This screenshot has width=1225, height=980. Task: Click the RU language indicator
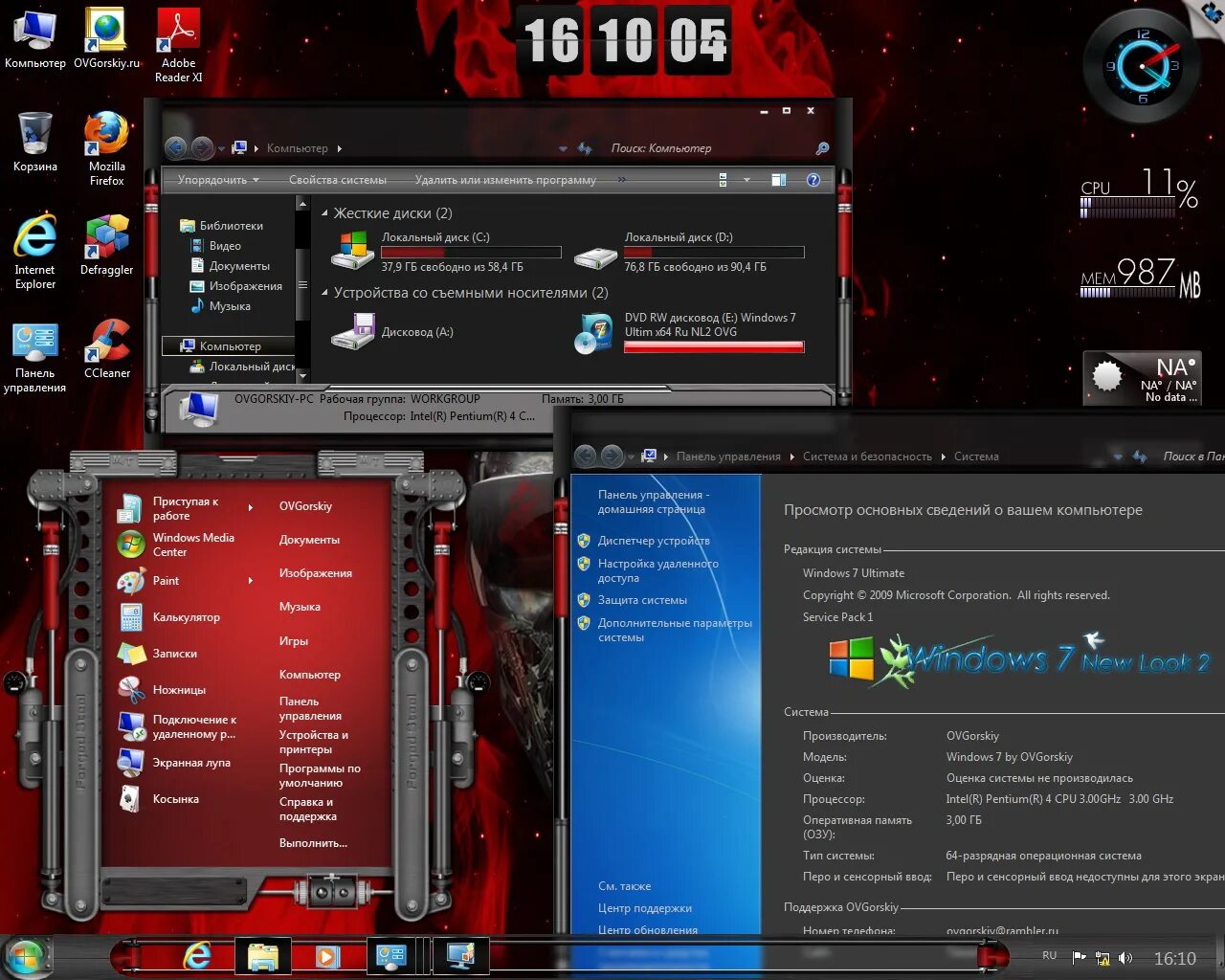[x=1050, y=955]
